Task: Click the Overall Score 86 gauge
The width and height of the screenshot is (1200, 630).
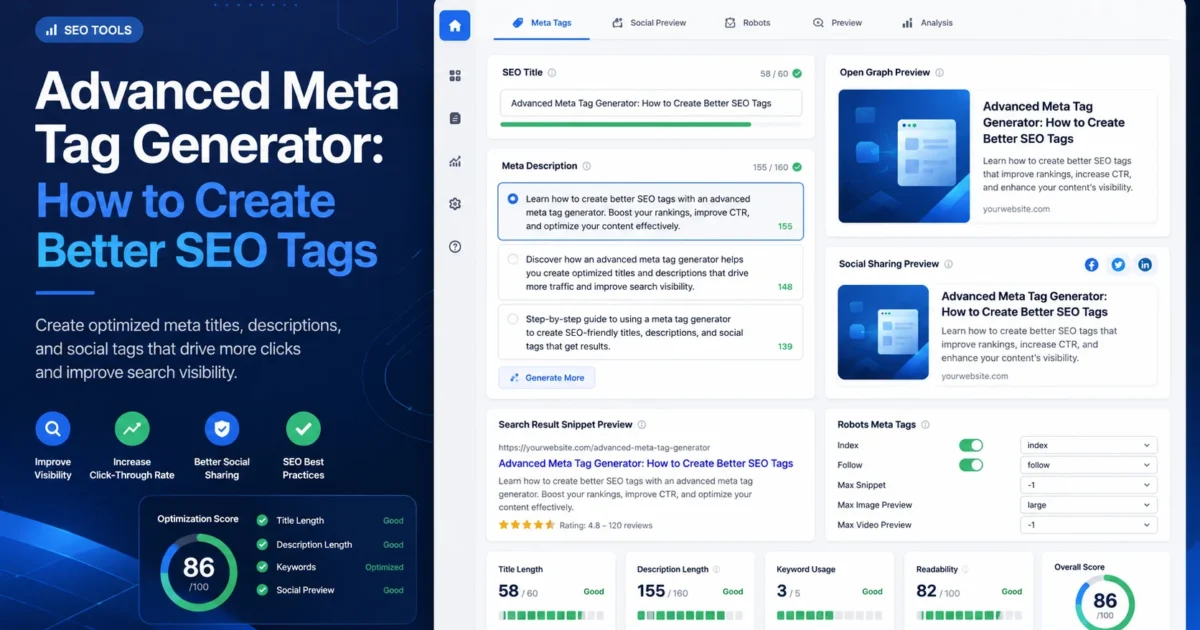Action: (1105, 603)
